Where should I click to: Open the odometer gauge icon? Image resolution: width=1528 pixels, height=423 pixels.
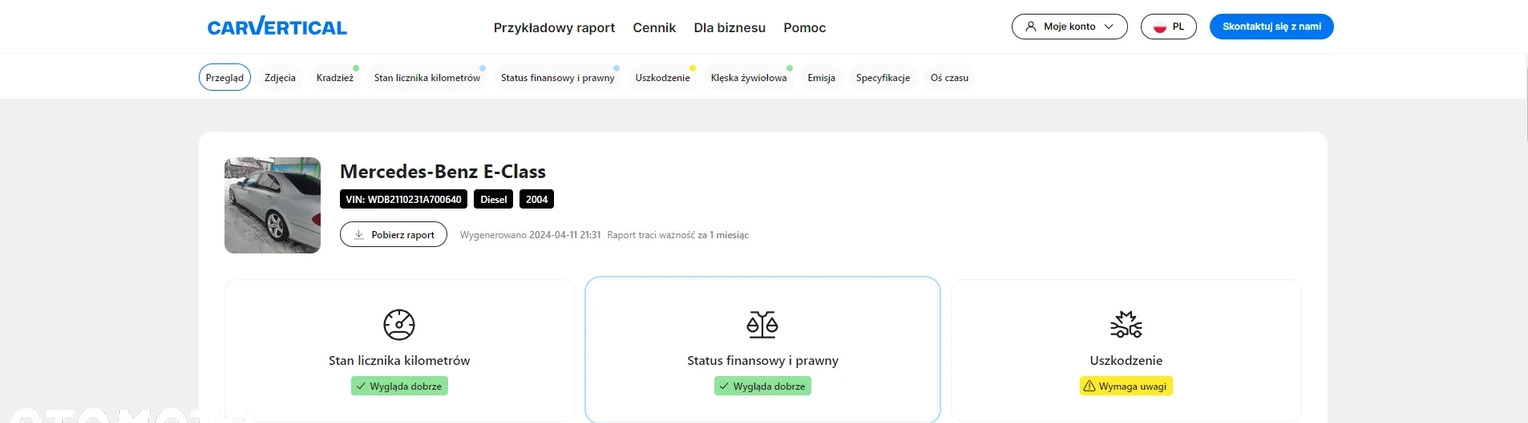click(399, 324)
